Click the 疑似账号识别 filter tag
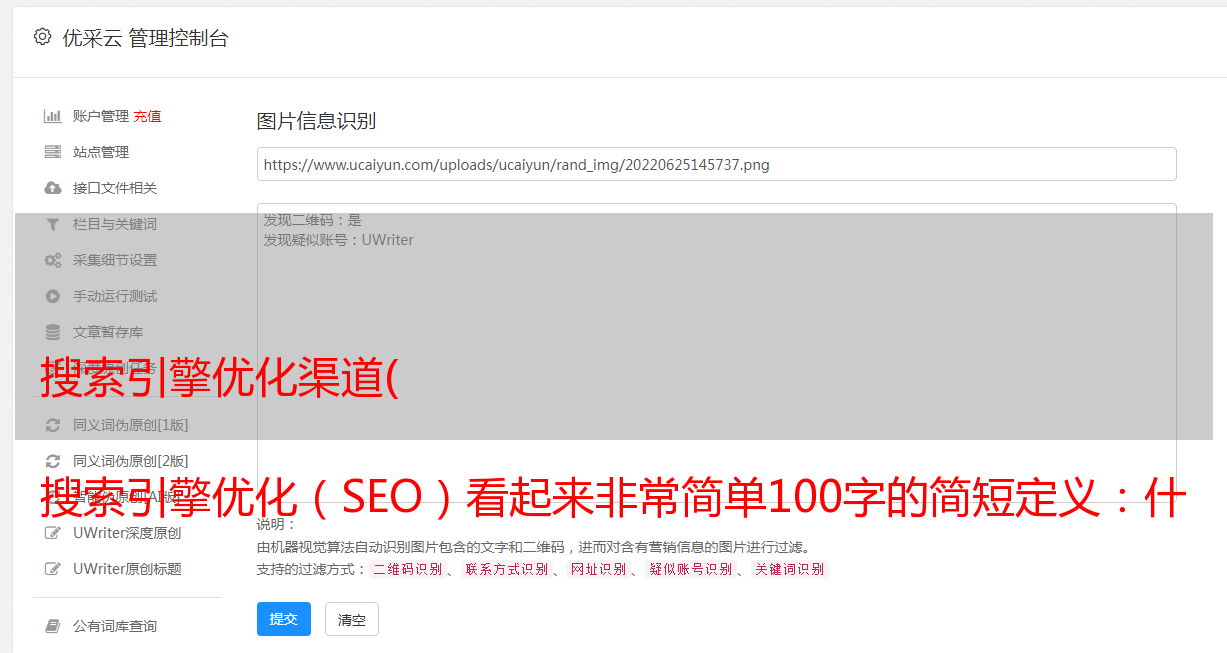 click(x=691, y=569)
